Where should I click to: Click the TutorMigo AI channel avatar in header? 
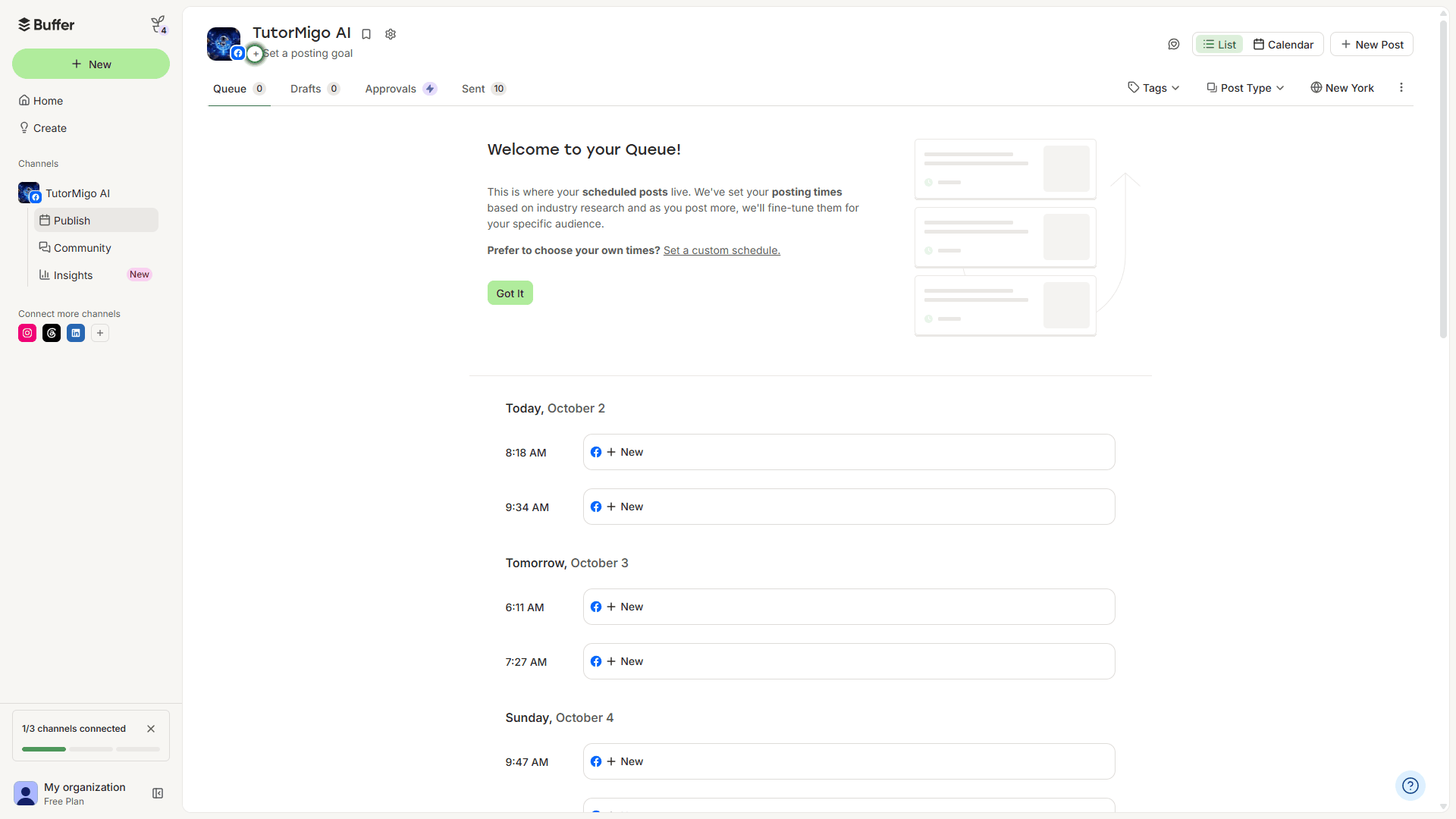tap(224, 44)
